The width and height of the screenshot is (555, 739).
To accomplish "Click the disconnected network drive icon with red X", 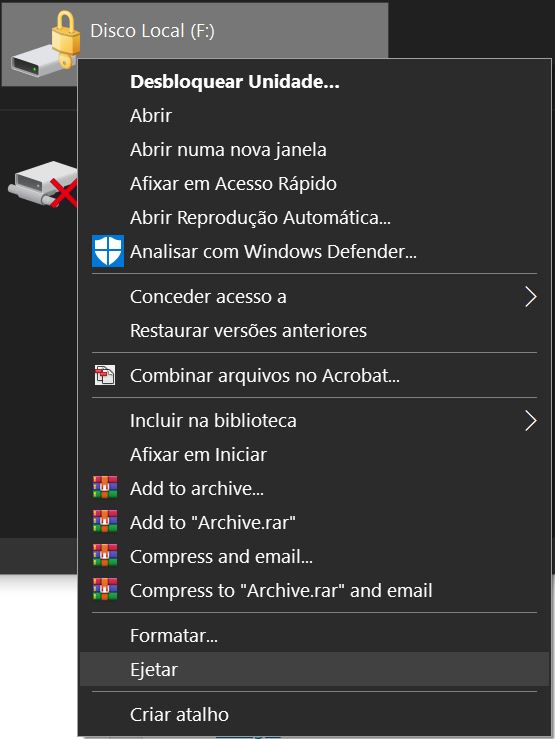I will (x=42, y=184).
